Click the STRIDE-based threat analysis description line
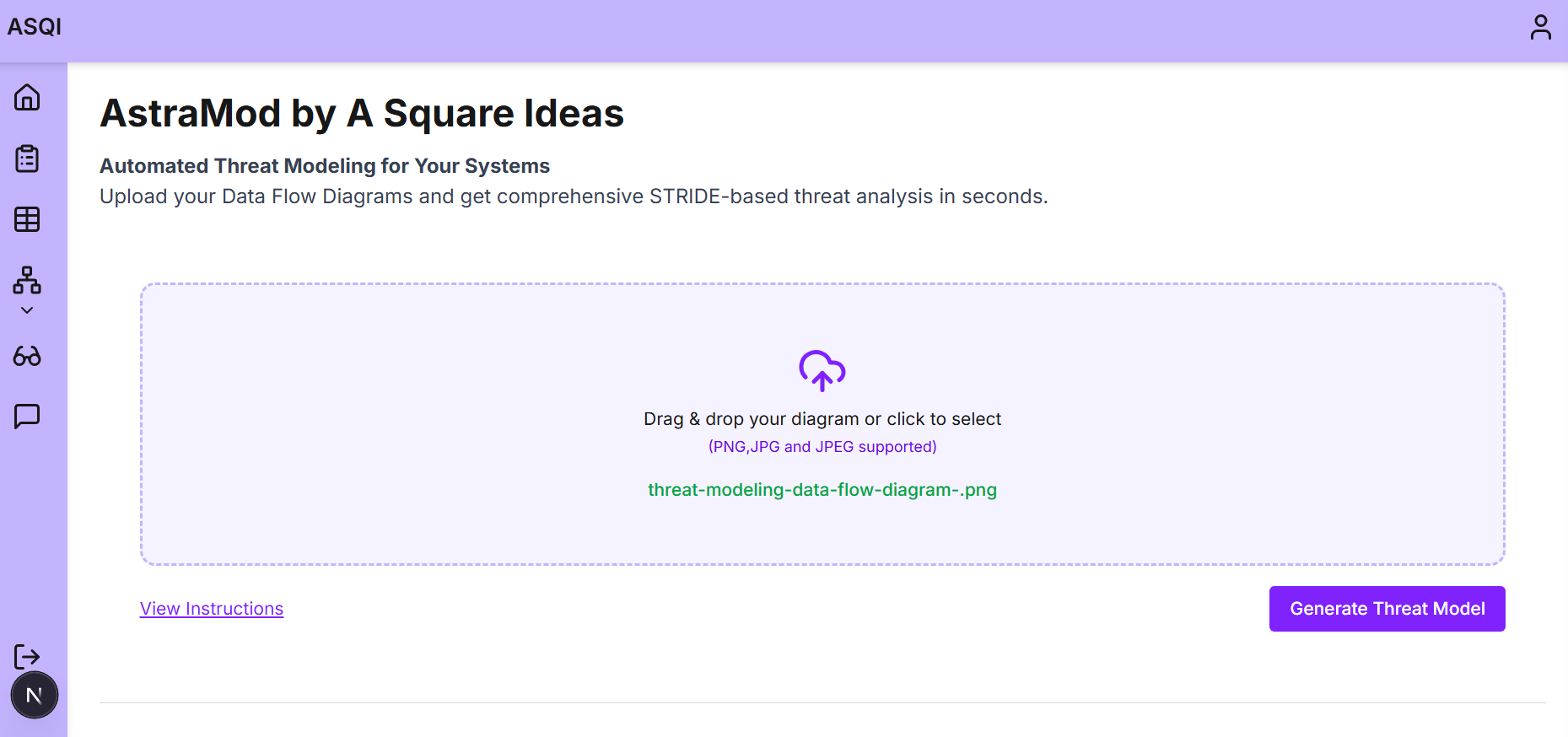The width and height of the screenshot is (1568, 737). pyautogui.click(x=574, y=196)
